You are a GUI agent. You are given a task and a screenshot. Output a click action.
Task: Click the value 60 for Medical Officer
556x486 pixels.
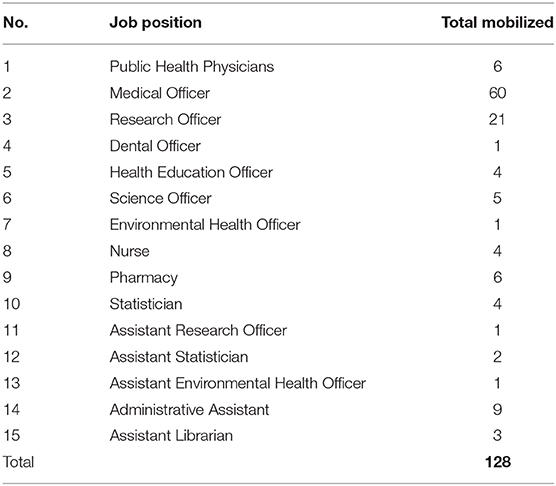click(x=497, y=93)
